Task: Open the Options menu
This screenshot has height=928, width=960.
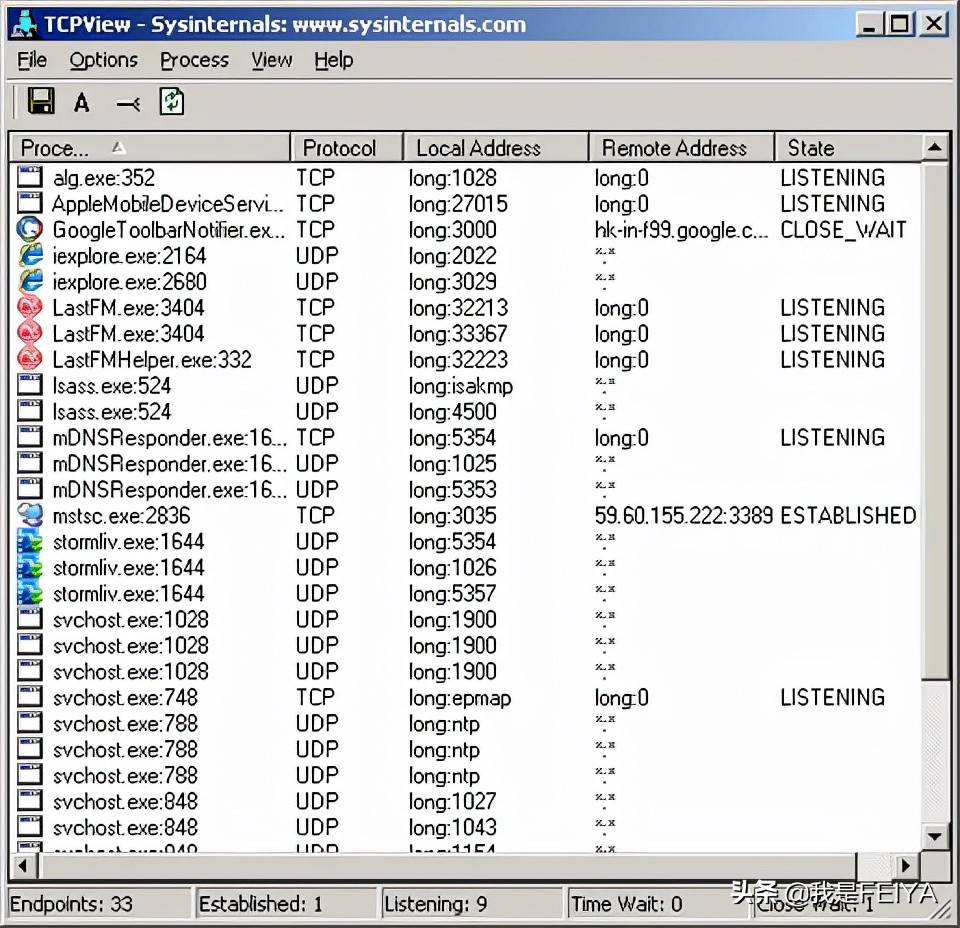Action: tap(103, 60)
